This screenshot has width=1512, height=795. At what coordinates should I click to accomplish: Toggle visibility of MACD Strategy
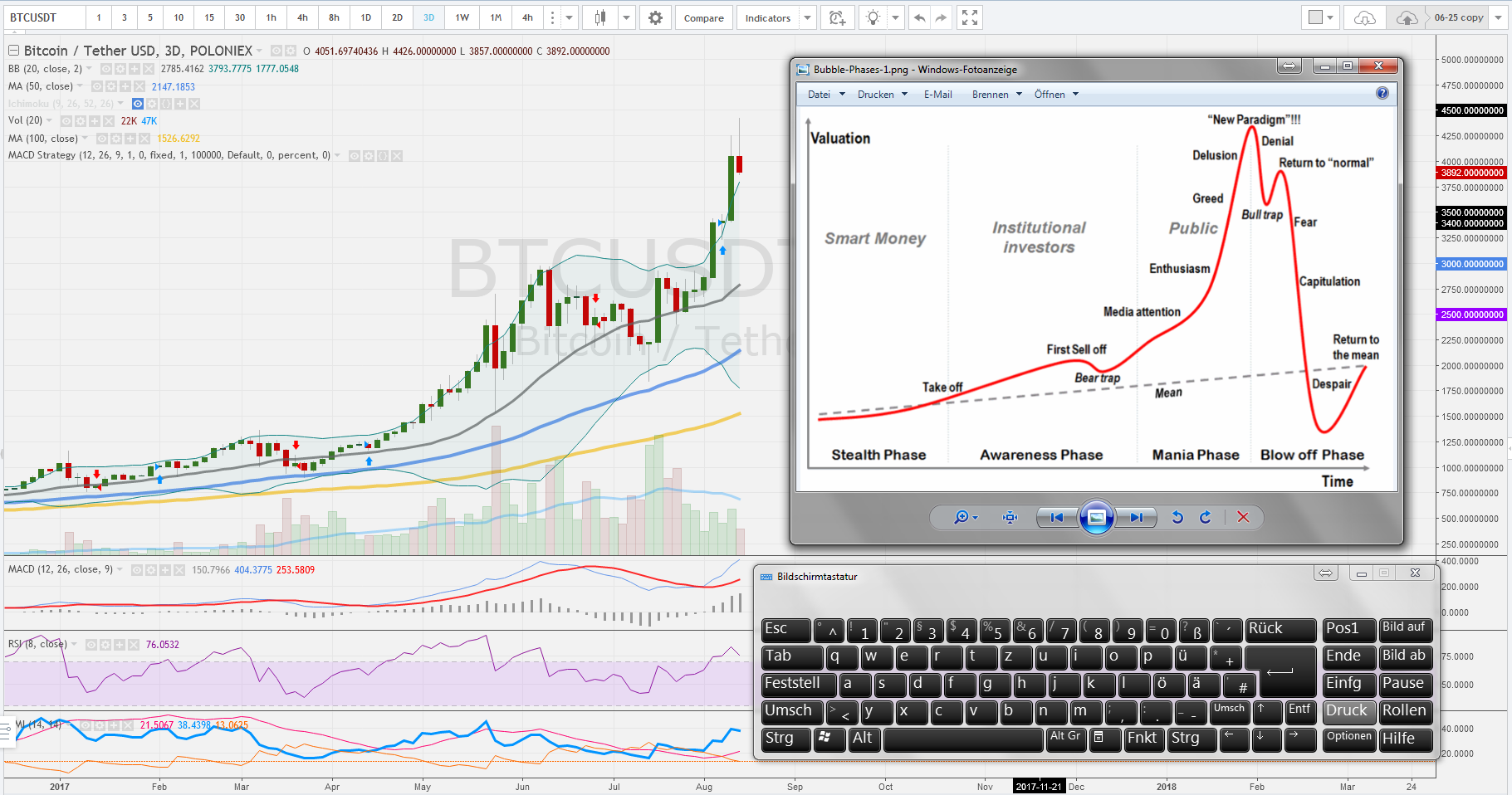[x=355, y=156]
